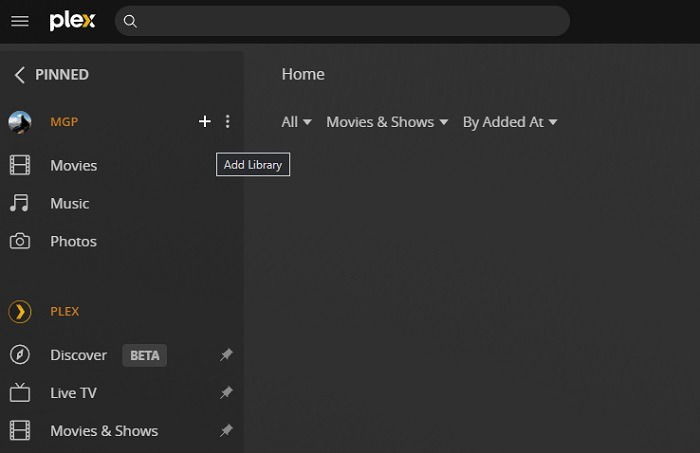Click the MGP server name

(x=64, y=122)
